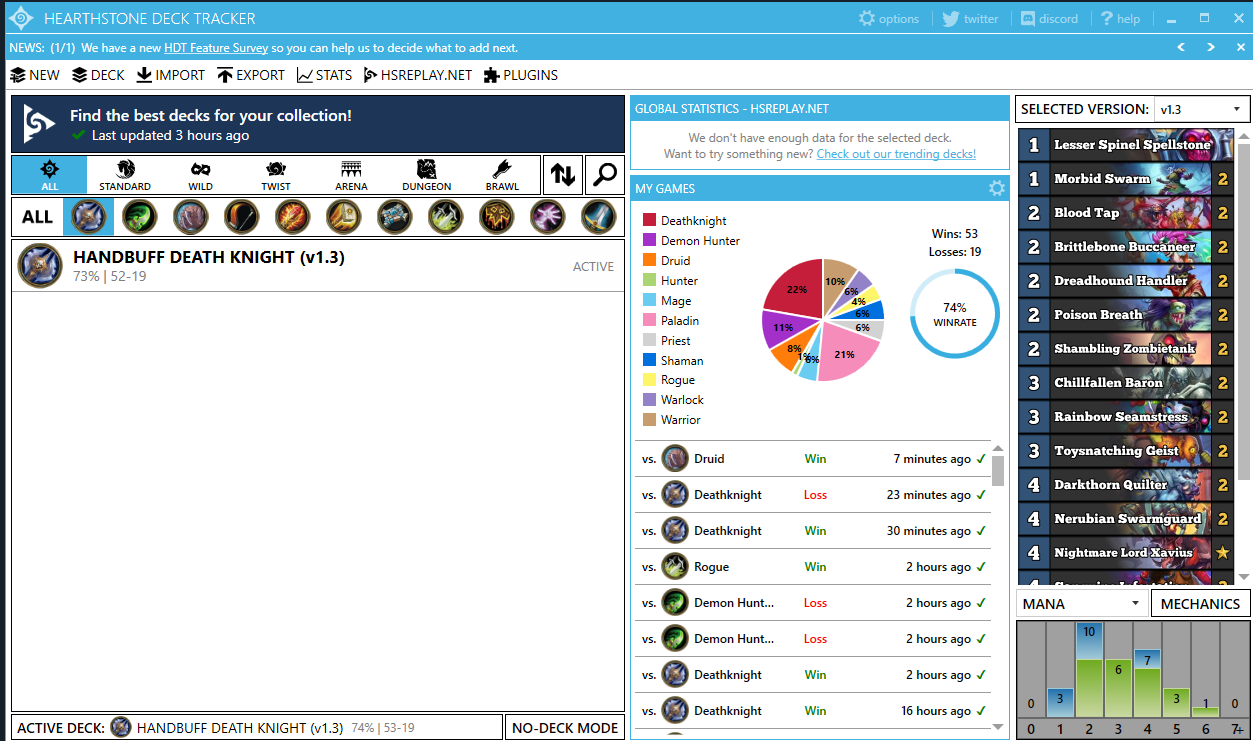1253x741 pixels.
Task: Click the Deathknight red legend swatch
Action: pos(649,221)
